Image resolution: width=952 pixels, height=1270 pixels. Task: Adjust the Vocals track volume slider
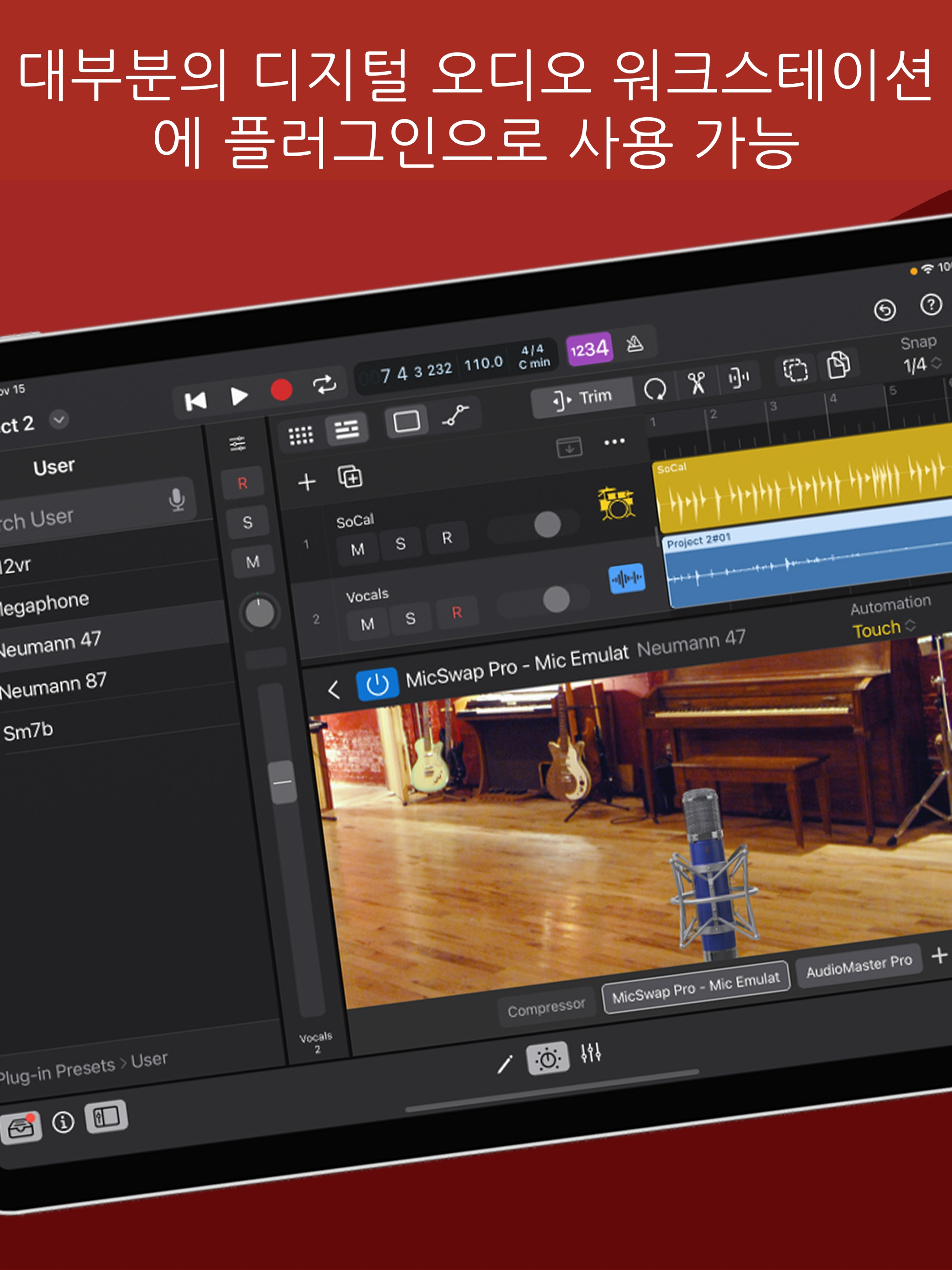(x=544, y=601)
